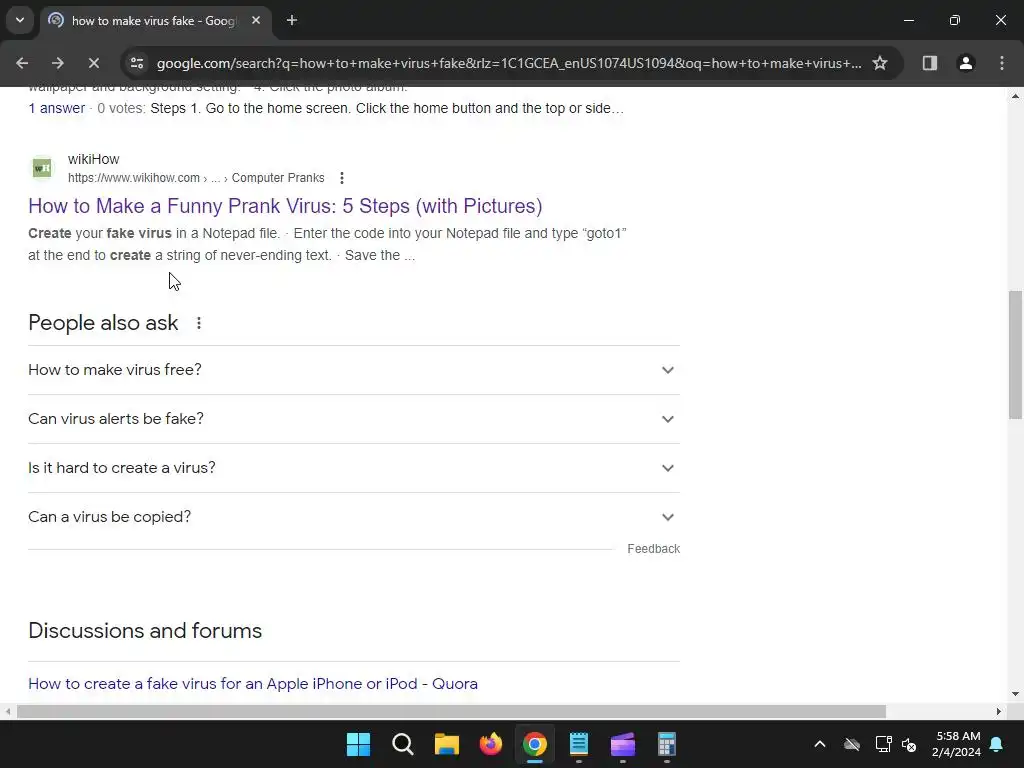The height and width of the screenshot is (768, 1024).
Task: Open the tab search dropdown
Action: point(20,20)
